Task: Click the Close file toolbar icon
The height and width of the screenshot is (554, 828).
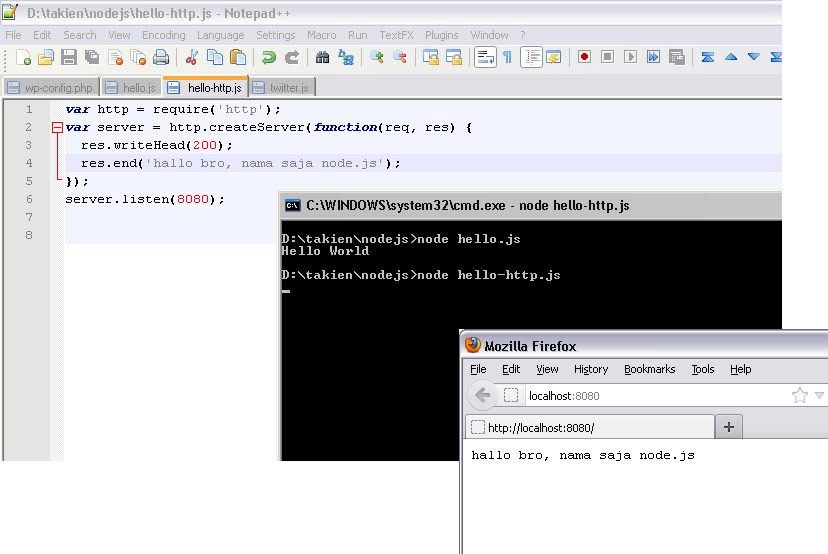Action: tap(115, 57)
